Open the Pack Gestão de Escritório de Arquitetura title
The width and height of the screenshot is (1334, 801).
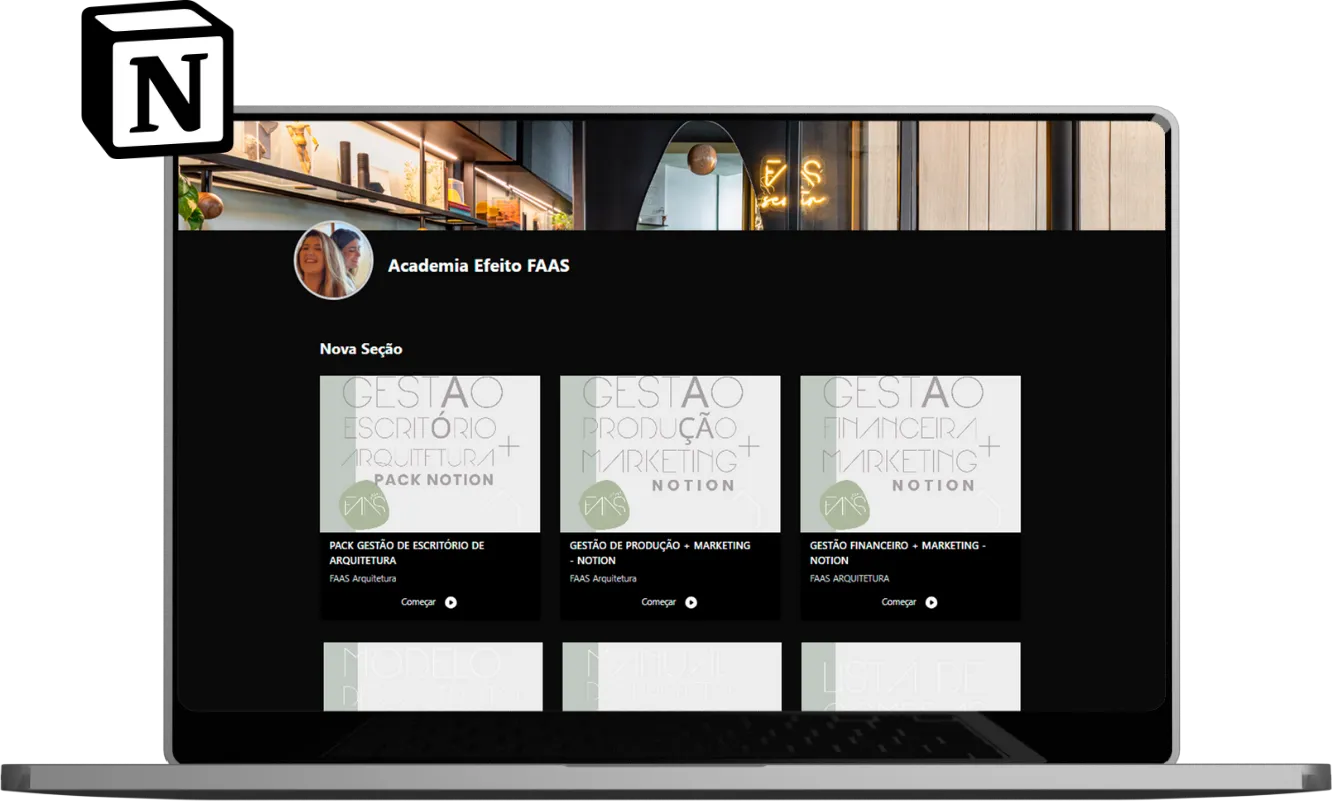click(406, 553)
